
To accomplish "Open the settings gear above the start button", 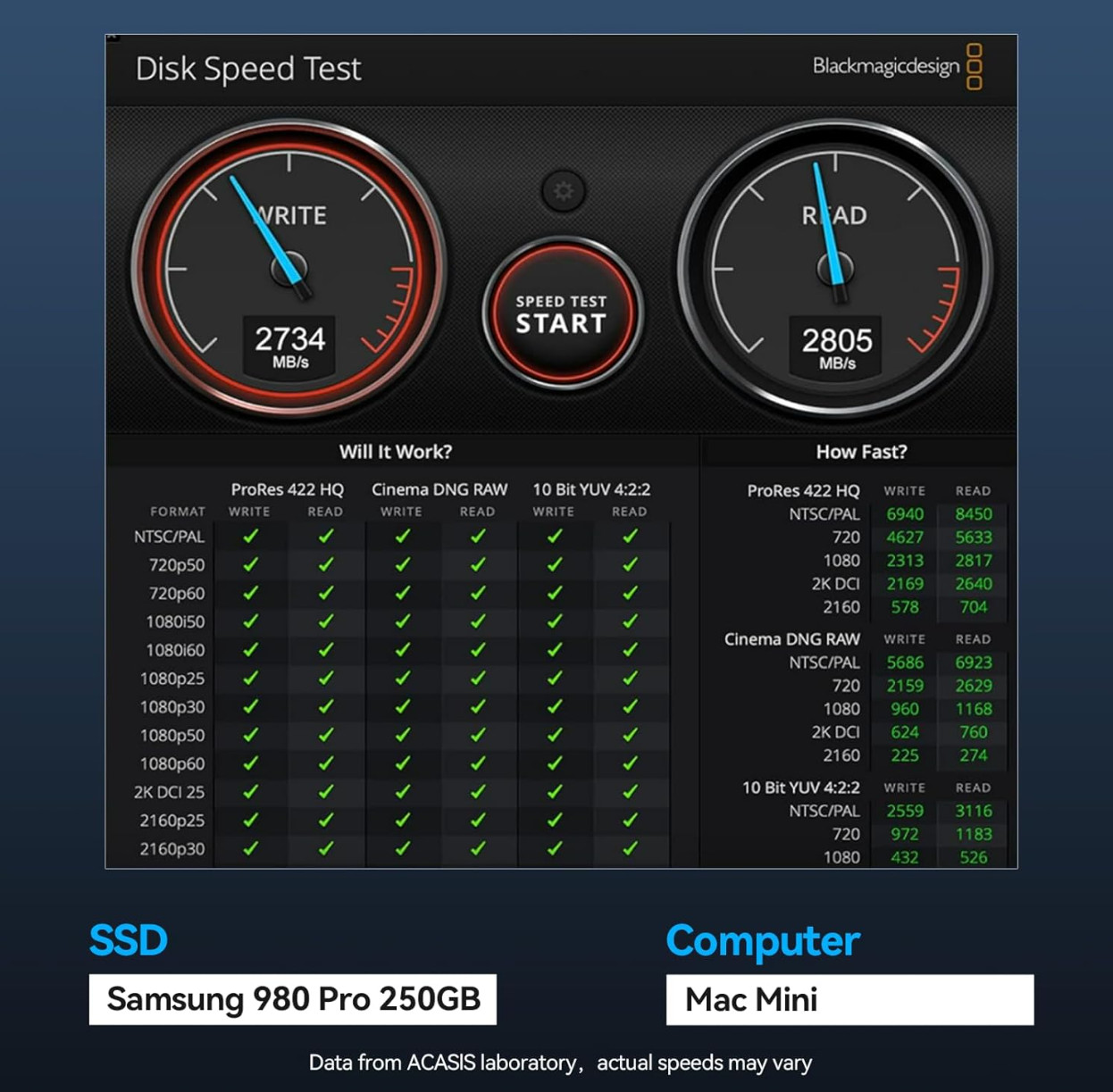I will [564, 190].
